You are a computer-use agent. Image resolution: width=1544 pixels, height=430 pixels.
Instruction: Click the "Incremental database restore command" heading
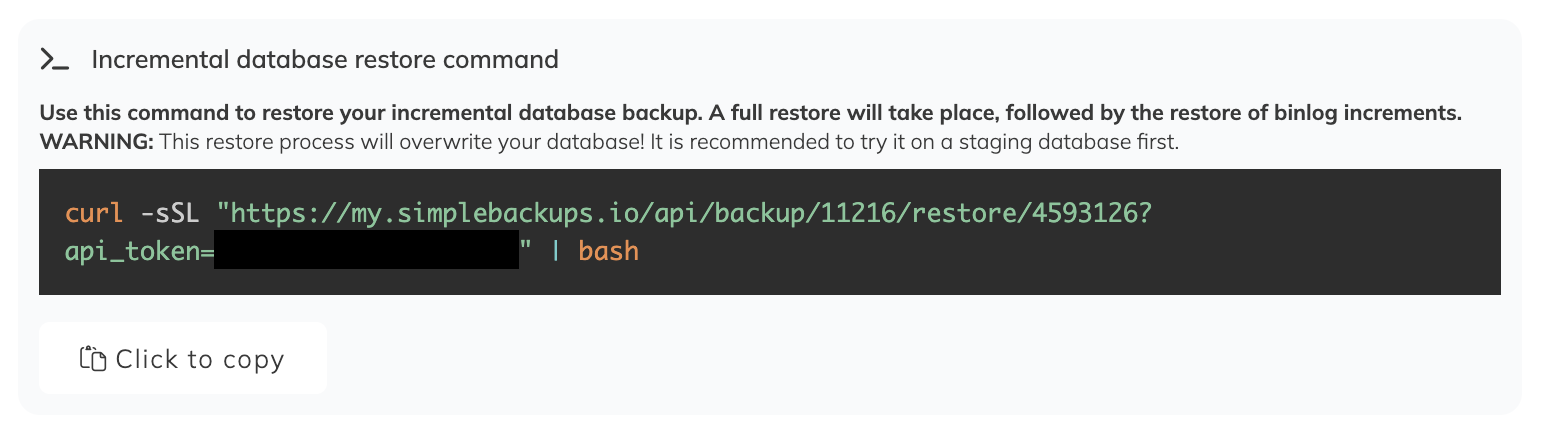pos(324,60)
